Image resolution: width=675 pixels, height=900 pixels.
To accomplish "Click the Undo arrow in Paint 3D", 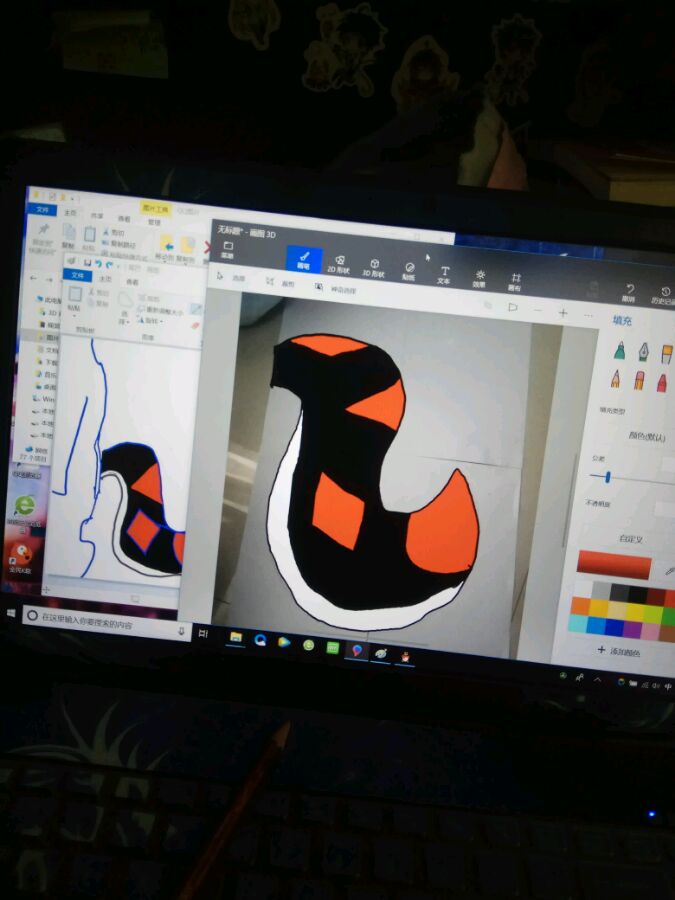I will 629,292.
